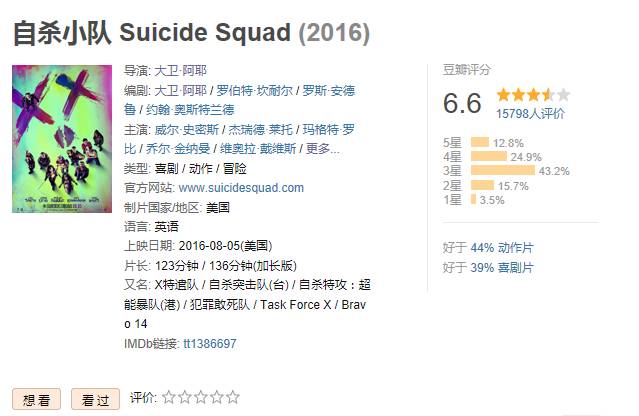
Task: Rate the movie one star
Action: click(168, 397)
